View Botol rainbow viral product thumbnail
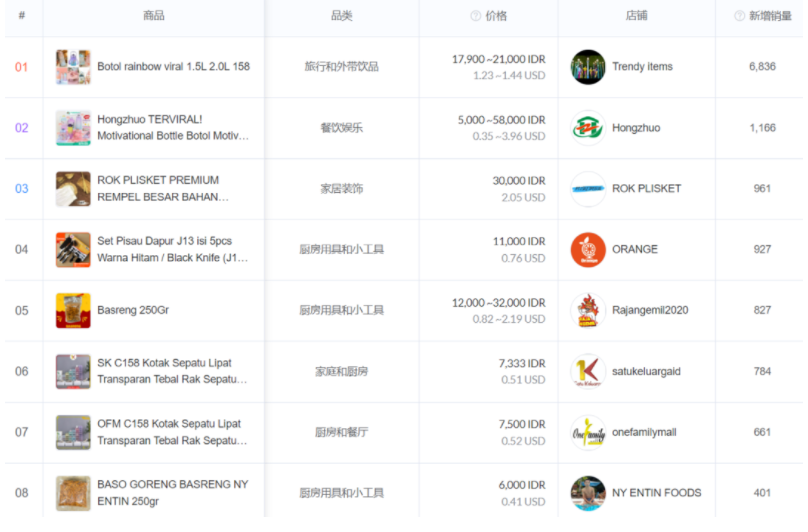The width and height of the screenshot is (808, 532). point(73,67)
